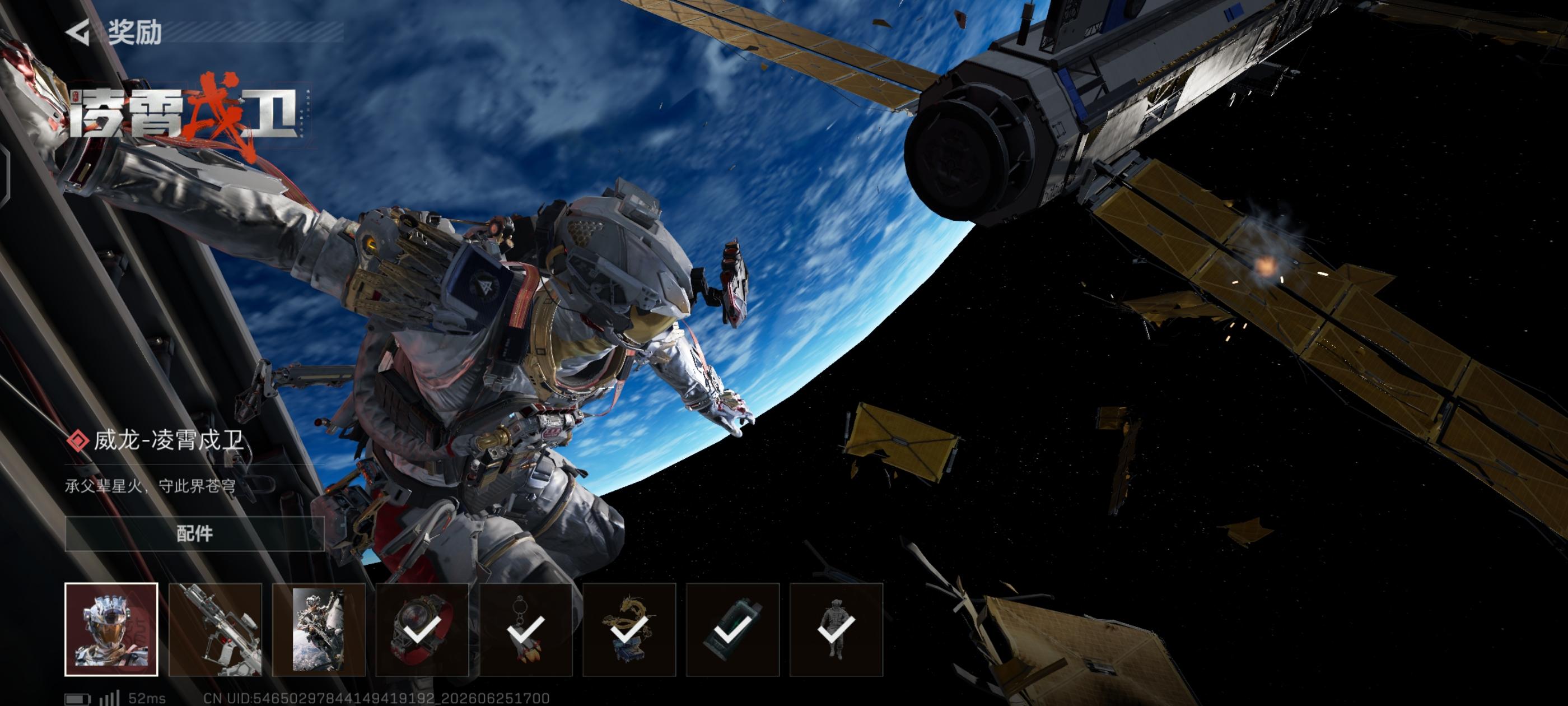Click the skin description 承父辈星火 text
Viewport: 1568px width, 706px height.
(150, 487)
